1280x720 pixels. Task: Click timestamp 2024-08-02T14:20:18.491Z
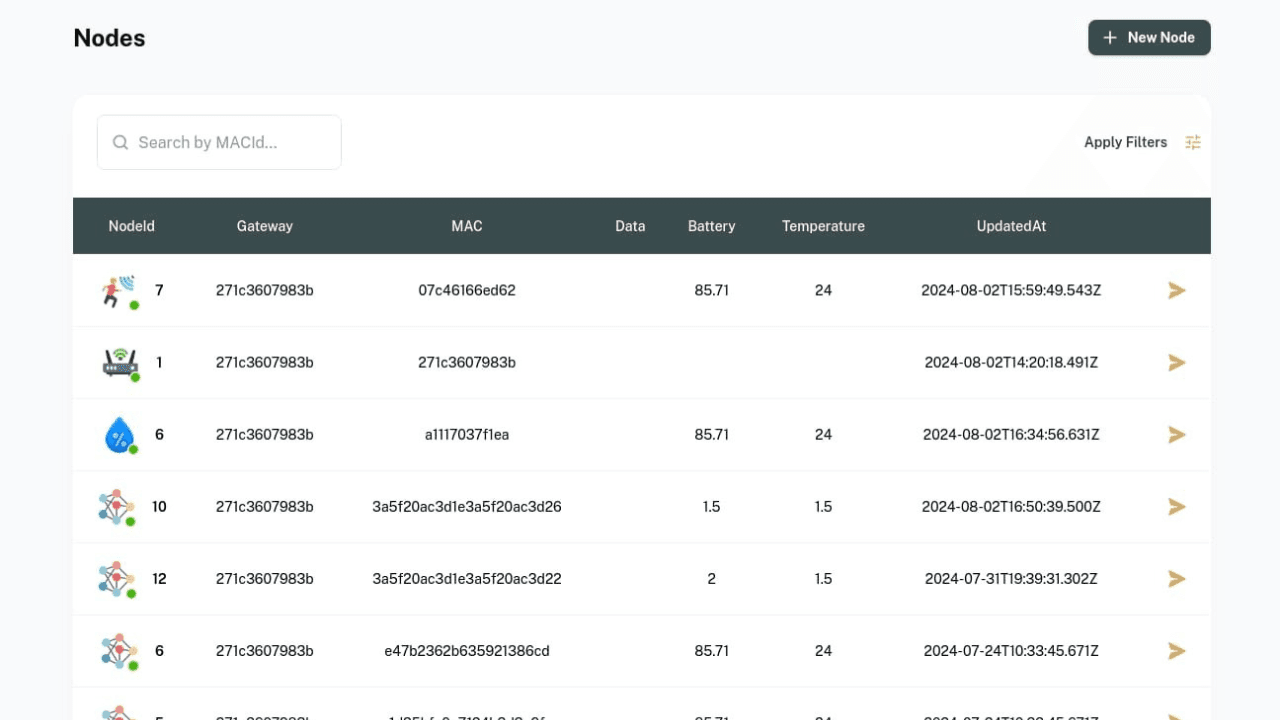pyautogui.click(x=1011, y=362)
